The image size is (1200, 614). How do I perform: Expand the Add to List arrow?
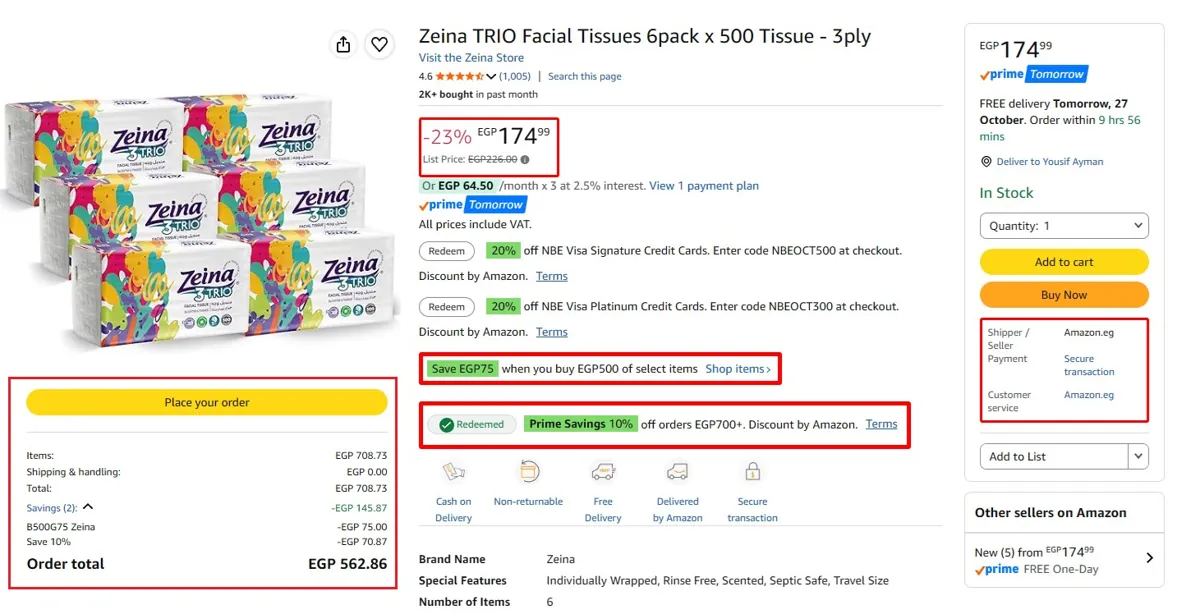click(1138, 456)
